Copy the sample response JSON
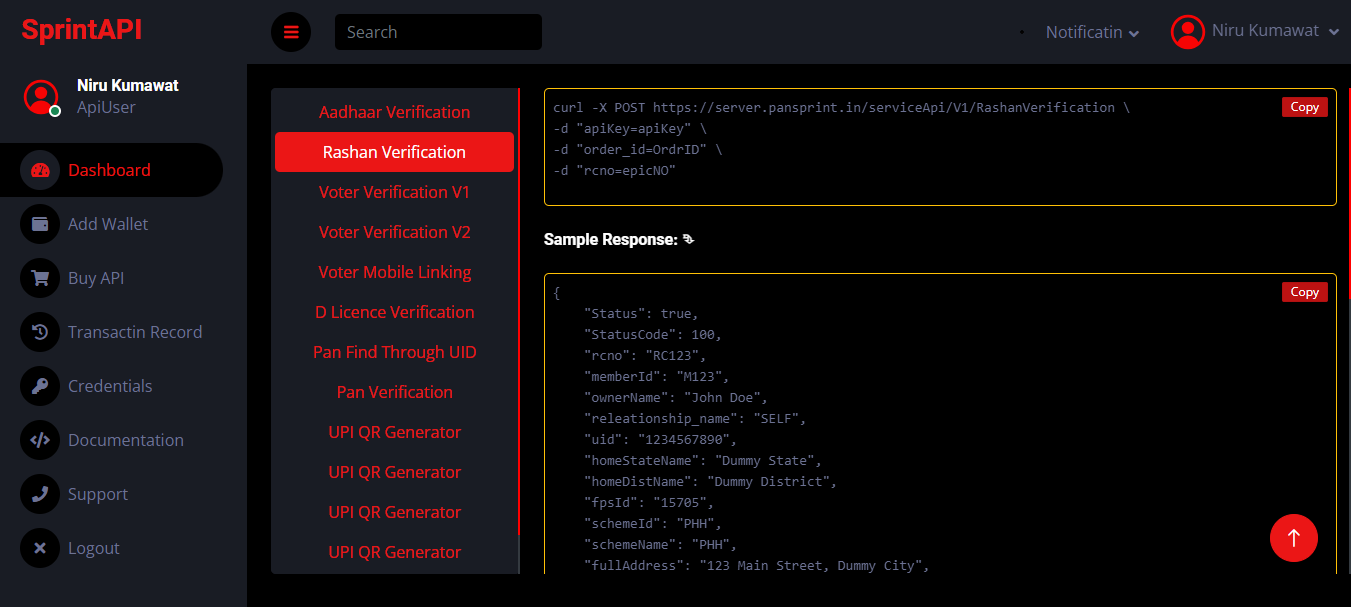Viewport: 1351px width, 607px height. click(1304, 292)
